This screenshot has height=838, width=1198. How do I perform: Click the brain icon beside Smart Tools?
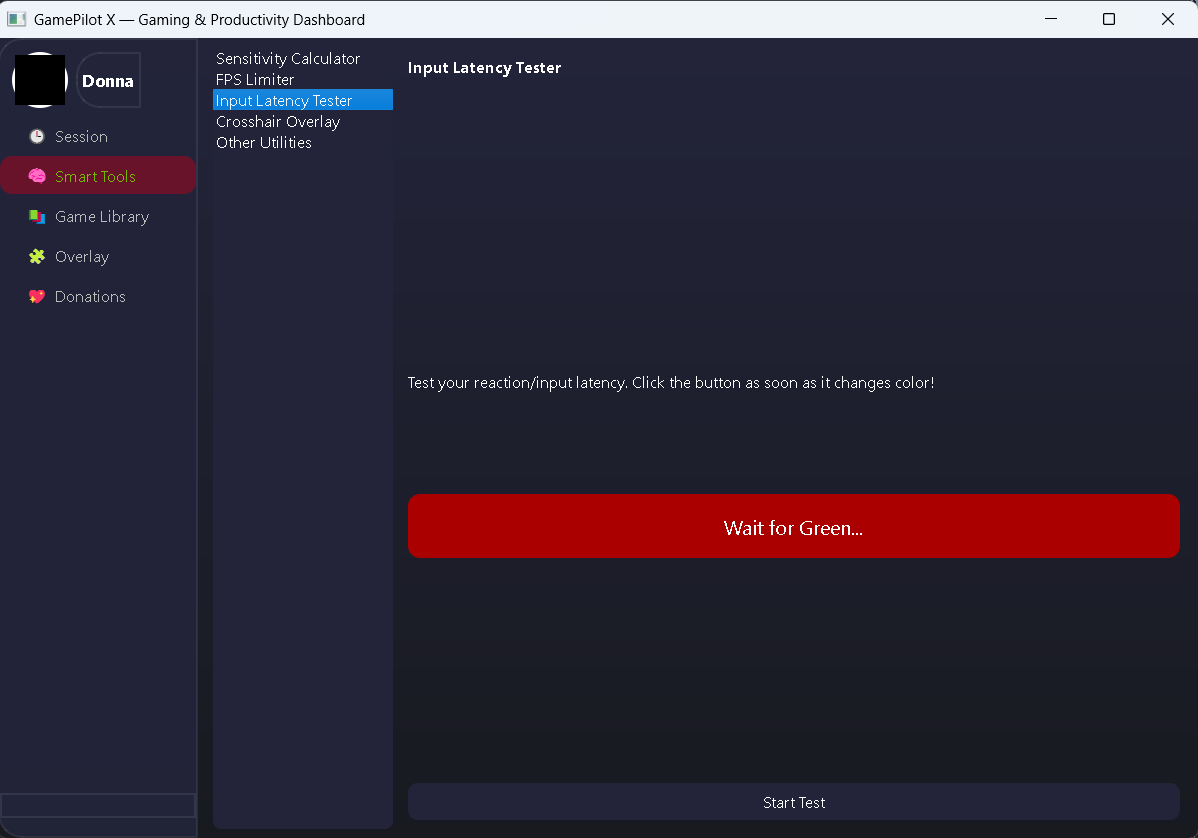[x=37, y=177]
